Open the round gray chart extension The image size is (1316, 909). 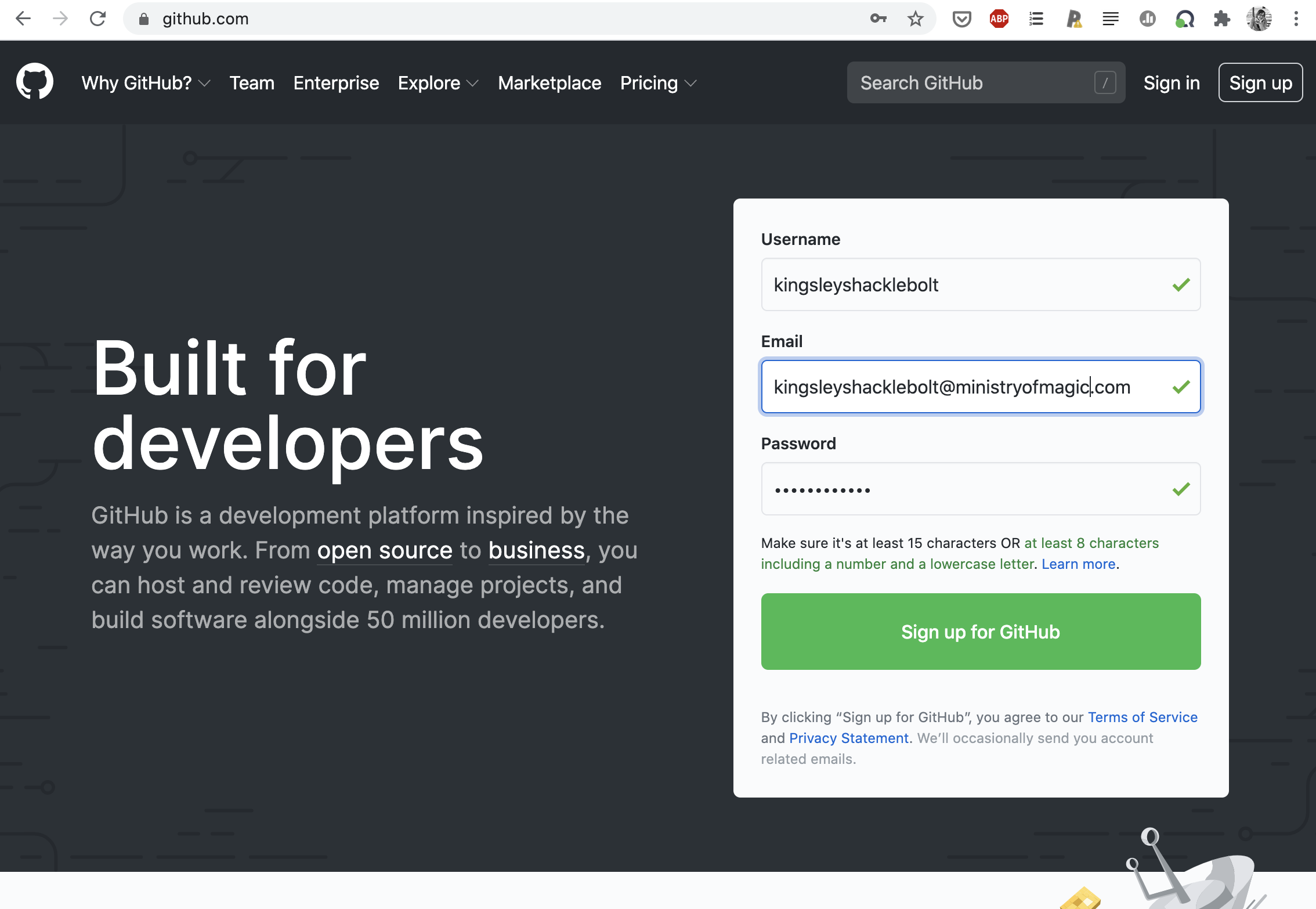[1148, 19]
